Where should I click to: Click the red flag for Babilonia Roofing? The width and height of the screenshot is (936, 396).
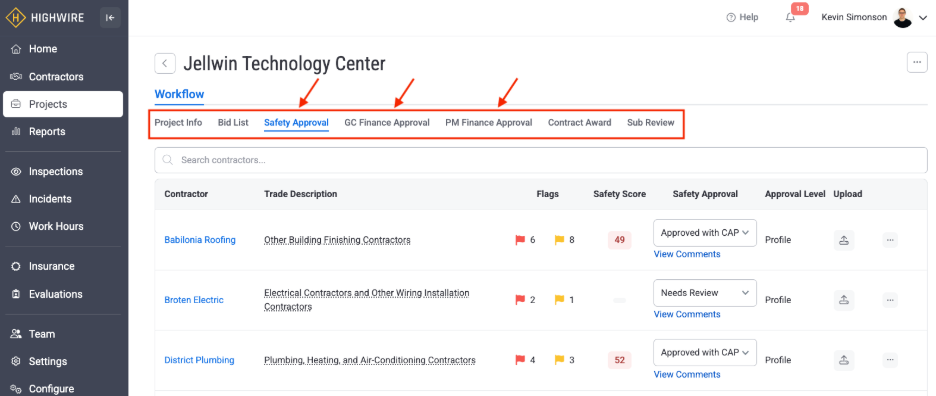520,240
